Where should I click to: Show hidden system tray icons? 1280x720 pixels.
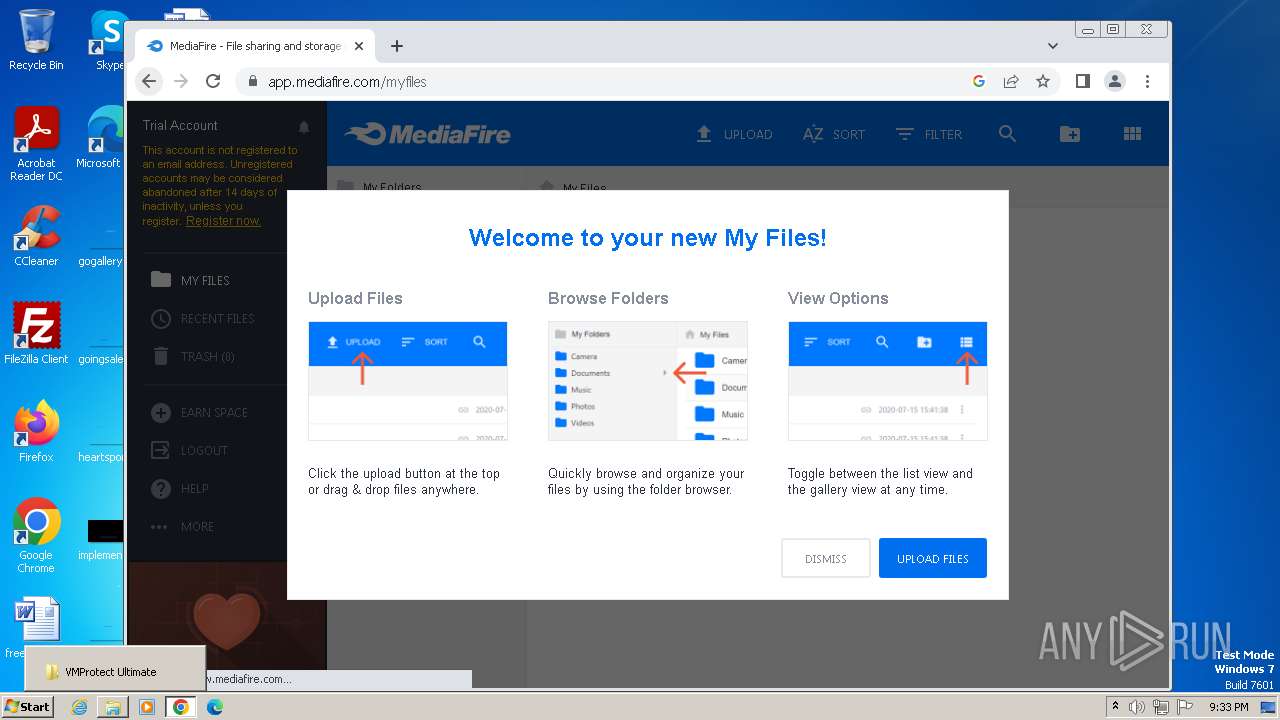1116,707
